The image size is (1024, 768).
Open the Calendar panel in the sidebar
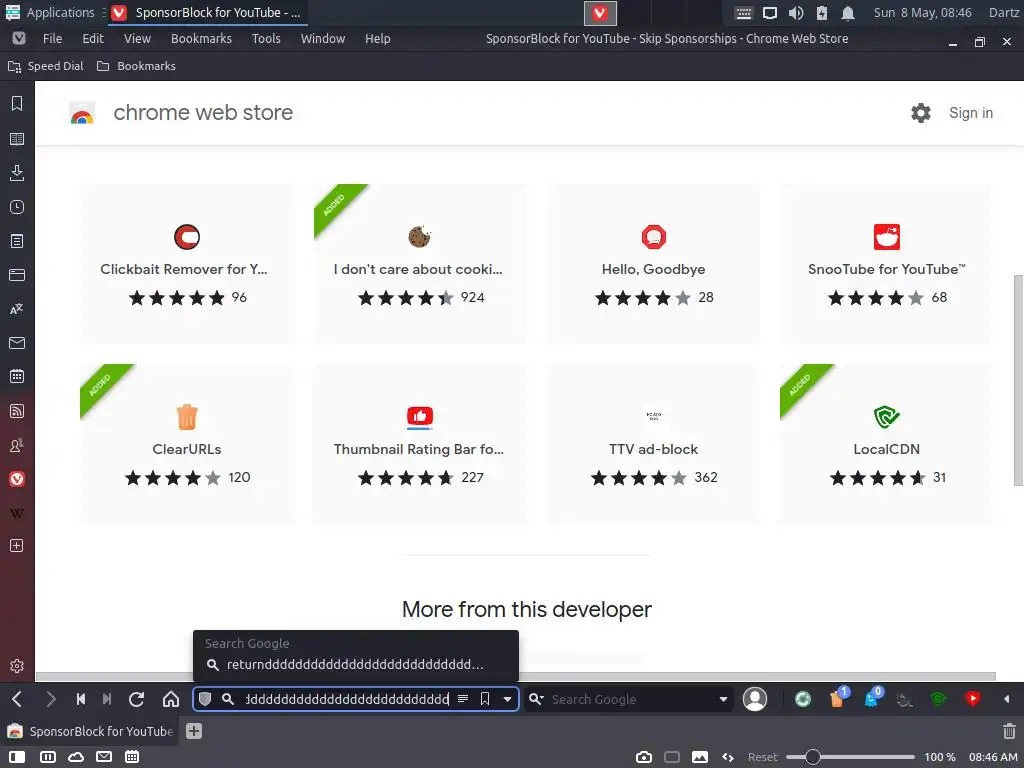point(17,376)
